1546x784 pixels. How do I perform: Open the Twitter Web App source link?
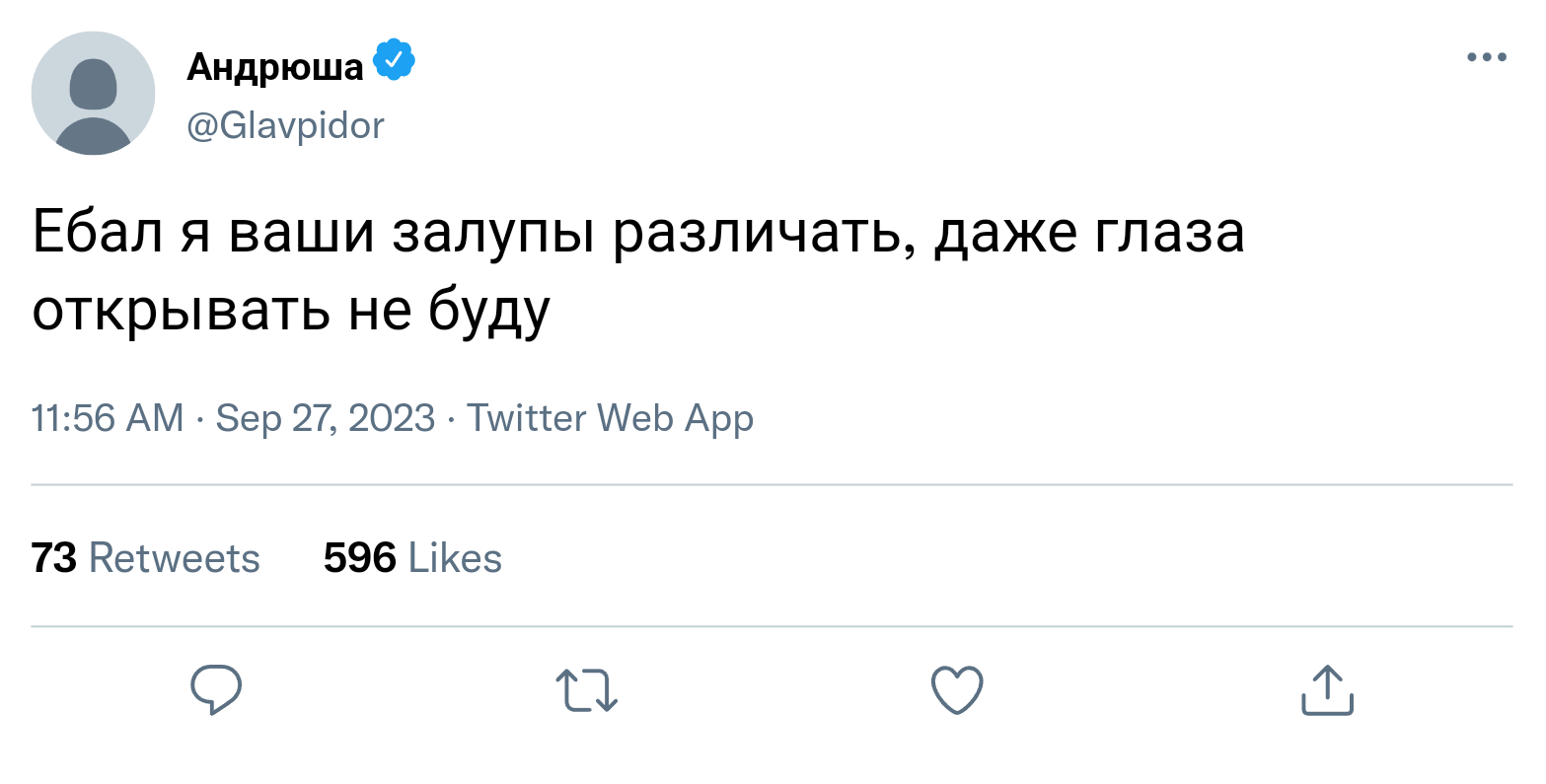tap(610, 418)
